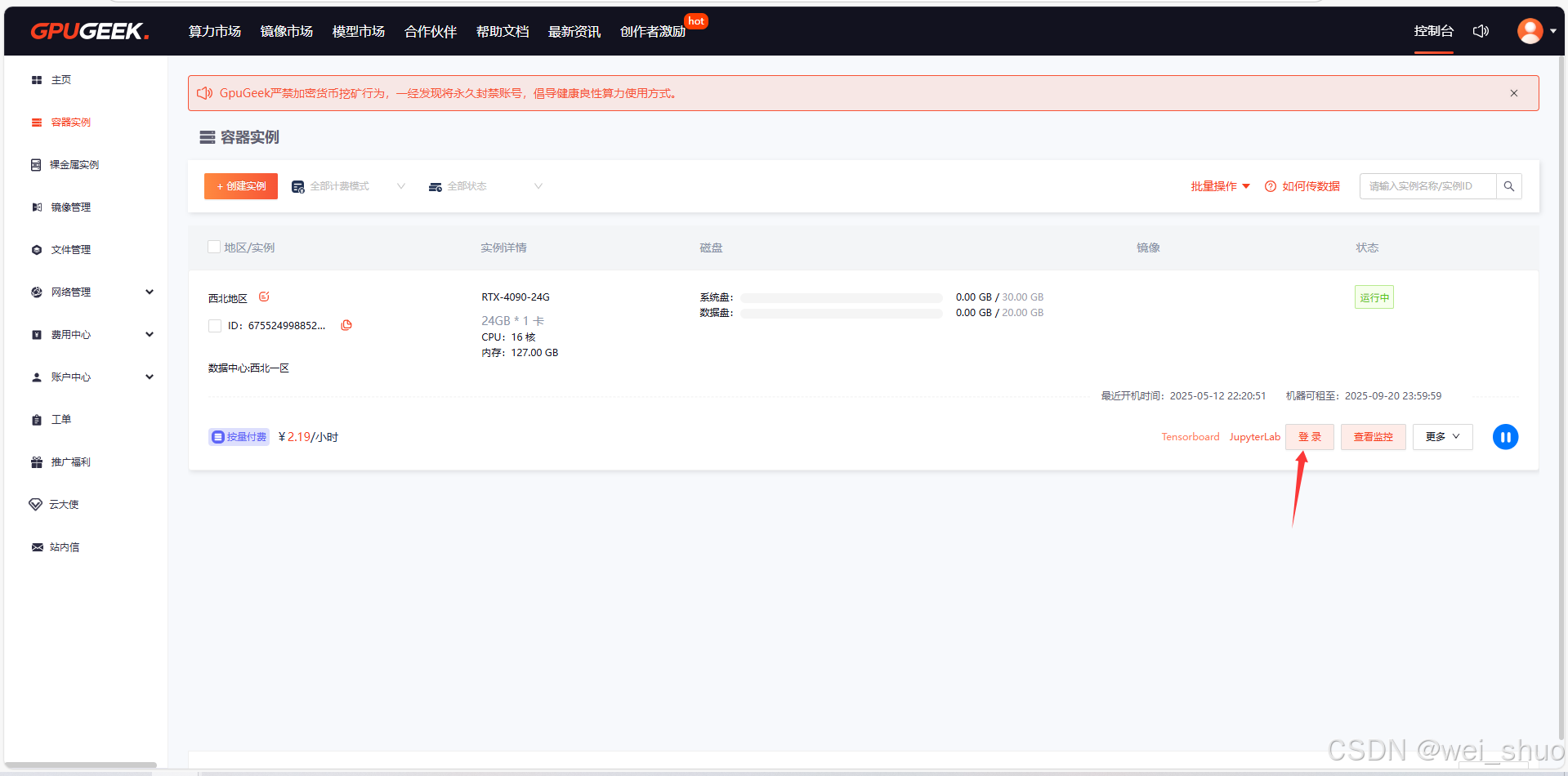Open the 工单 clipboard icon
Viewport: 1568px width, 776px height.
coord(37,420)
